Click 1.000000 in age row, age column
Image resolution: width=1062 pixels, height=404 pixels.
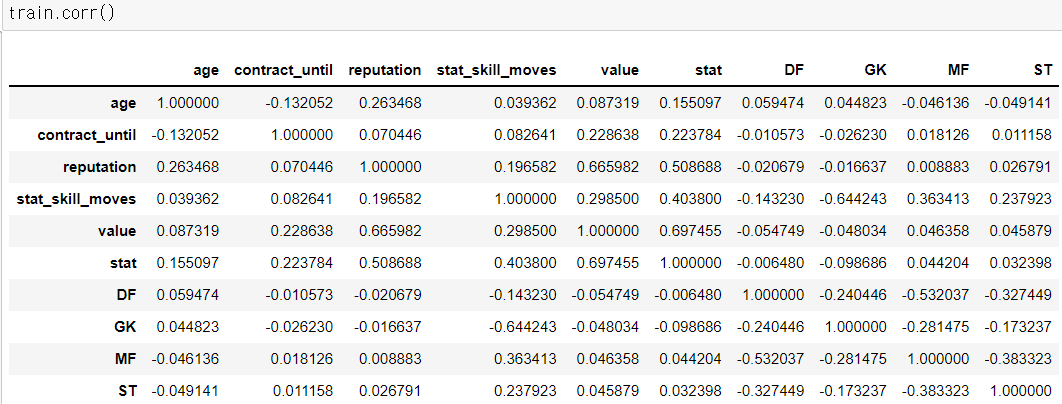click(188, 103)
